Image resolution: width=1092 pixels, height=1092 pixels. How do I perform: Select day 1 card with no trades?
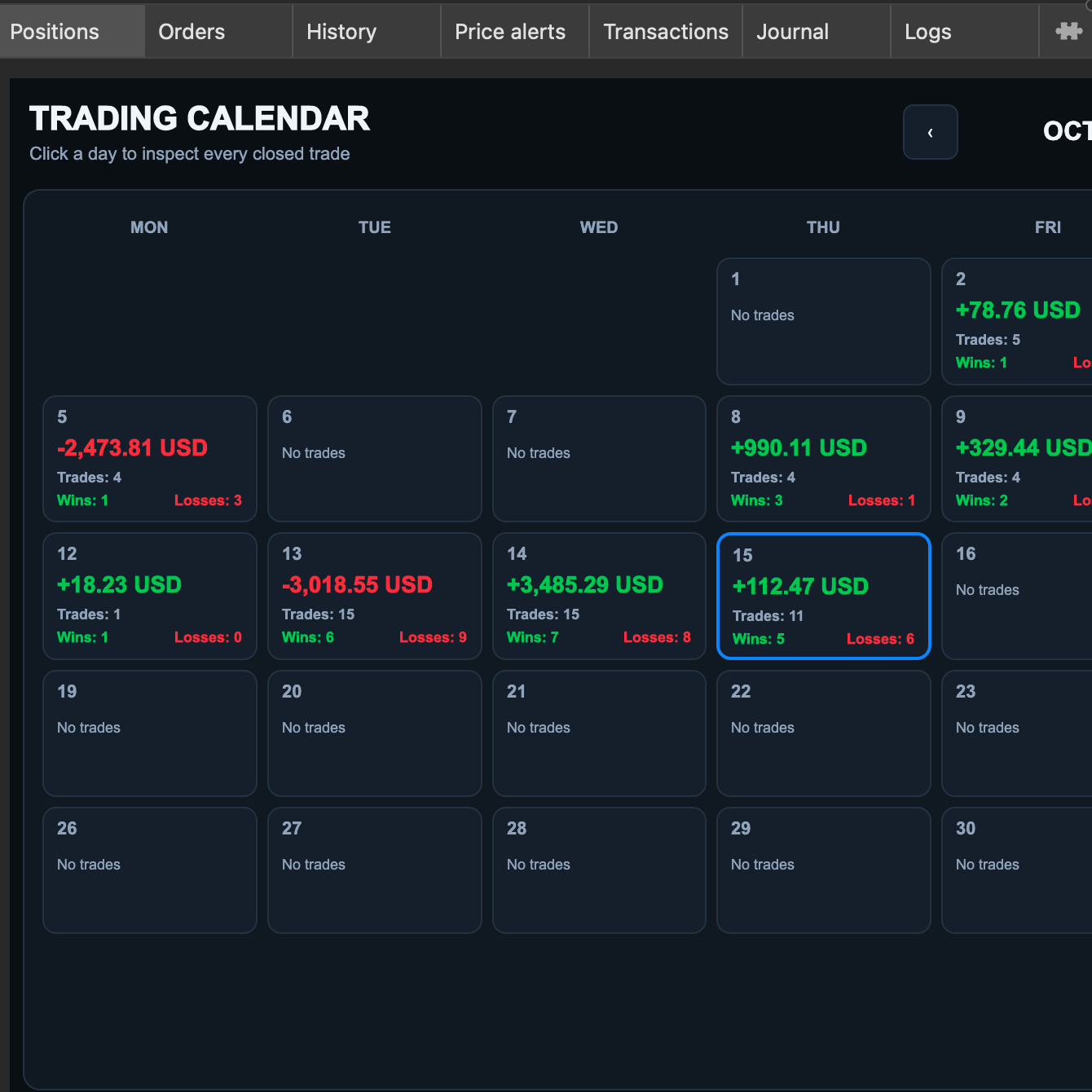pyautogui.click(x=824, y=321)
